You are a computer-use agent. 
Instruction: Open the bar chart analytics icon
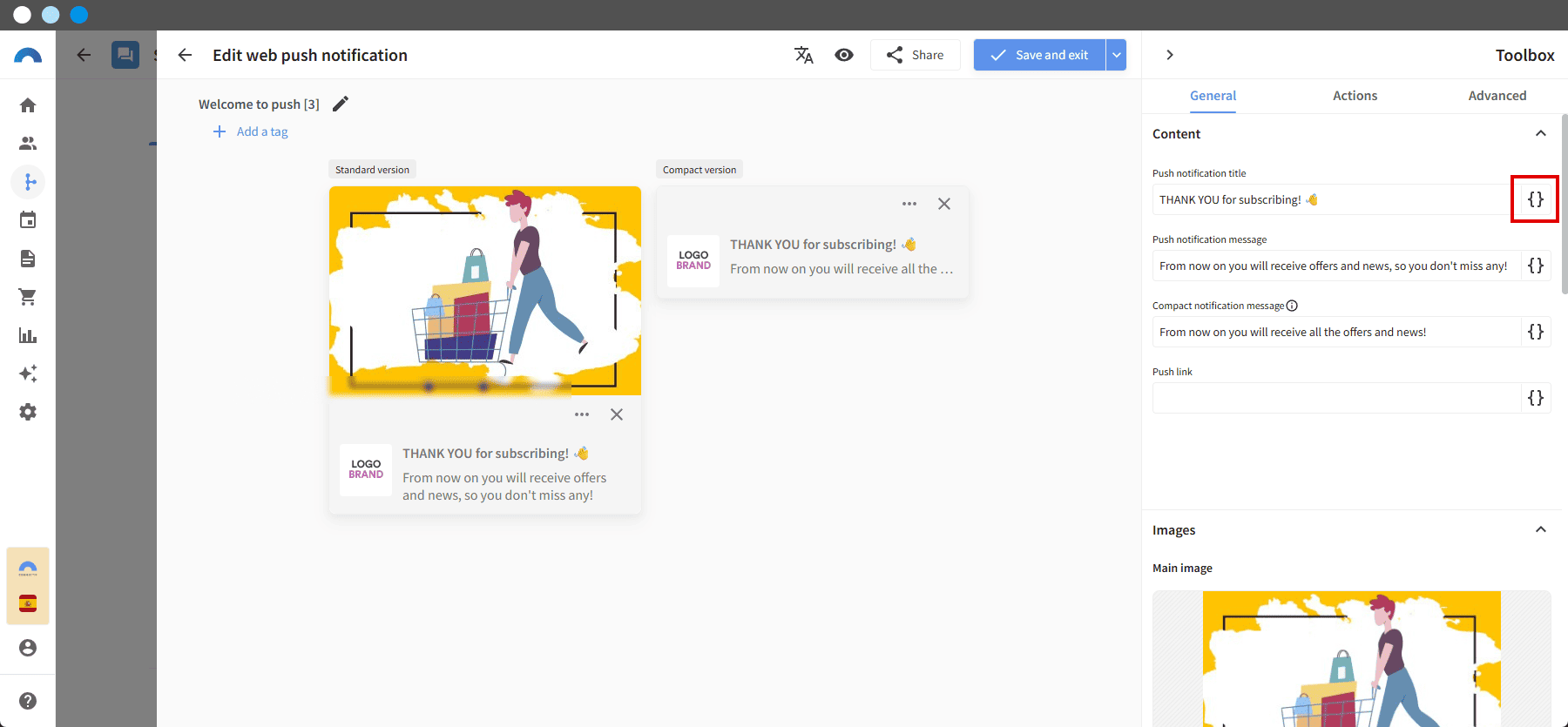[28, 335]
